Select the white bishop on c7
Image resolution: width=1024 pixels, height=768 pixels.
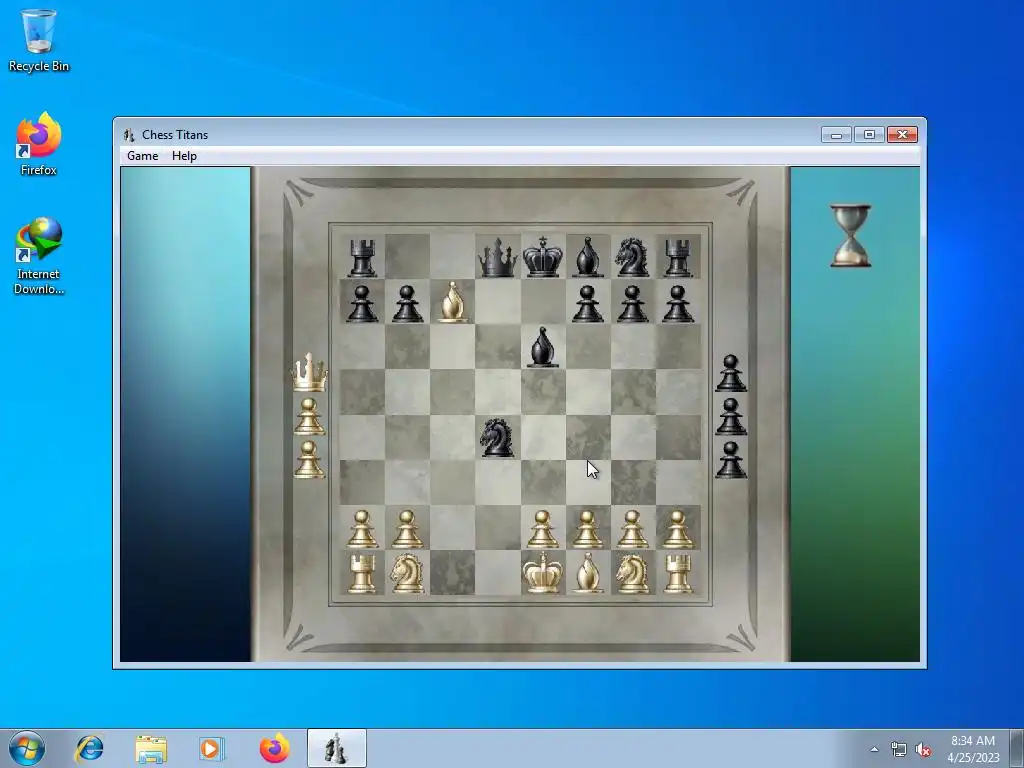point(453,302)
